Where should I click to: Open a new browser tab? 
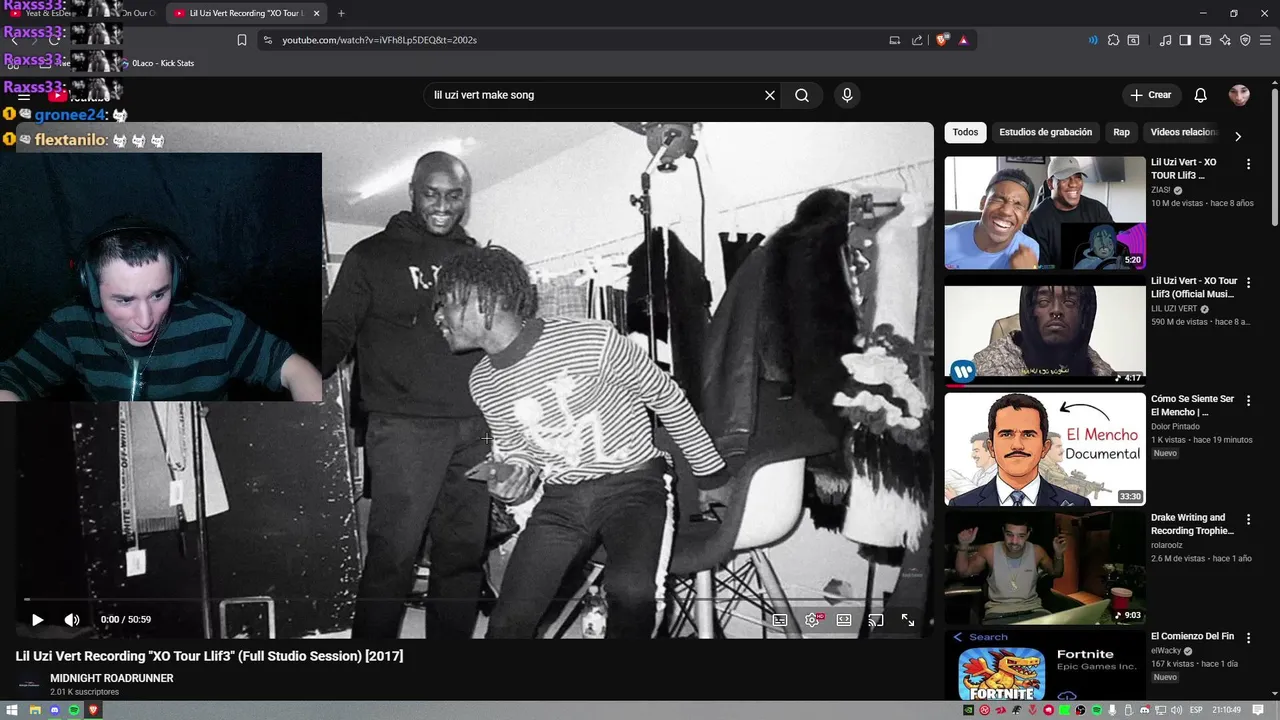click(341, 13)
